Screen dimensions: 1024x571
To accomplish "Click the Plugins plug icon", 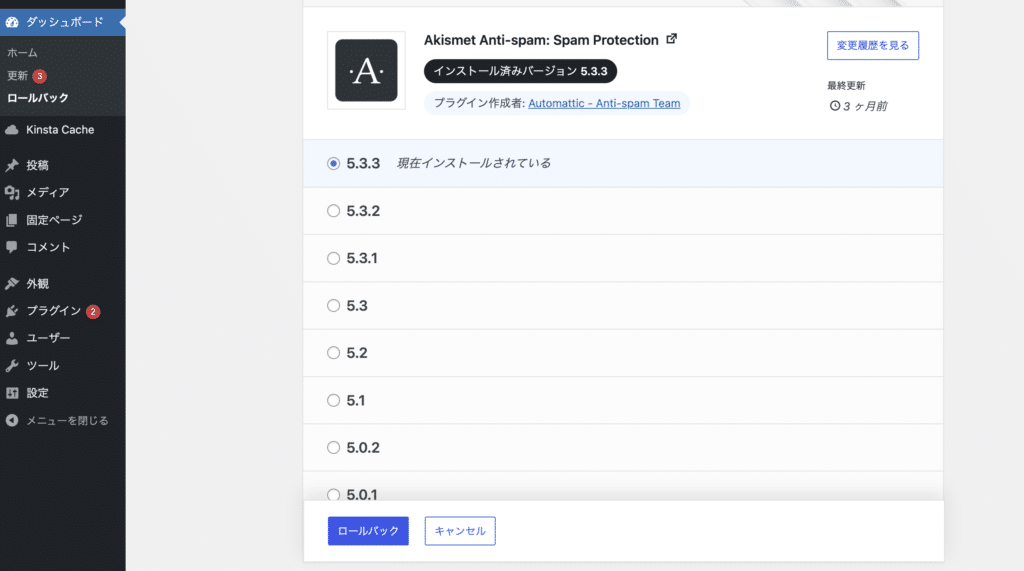I will [x=12, y=311].
